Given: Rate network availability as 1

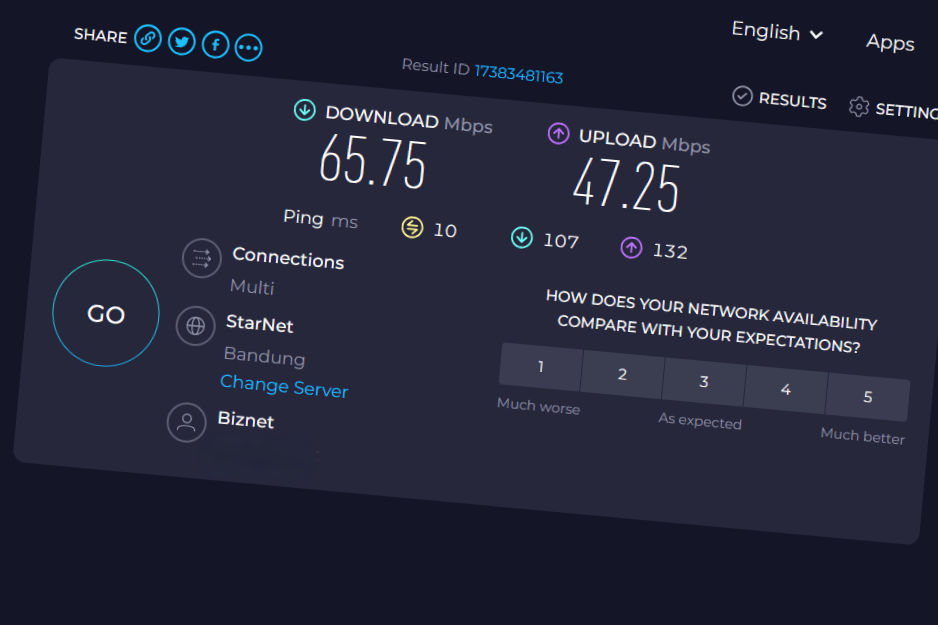Looking at the screenshot, I should point(540,367).
